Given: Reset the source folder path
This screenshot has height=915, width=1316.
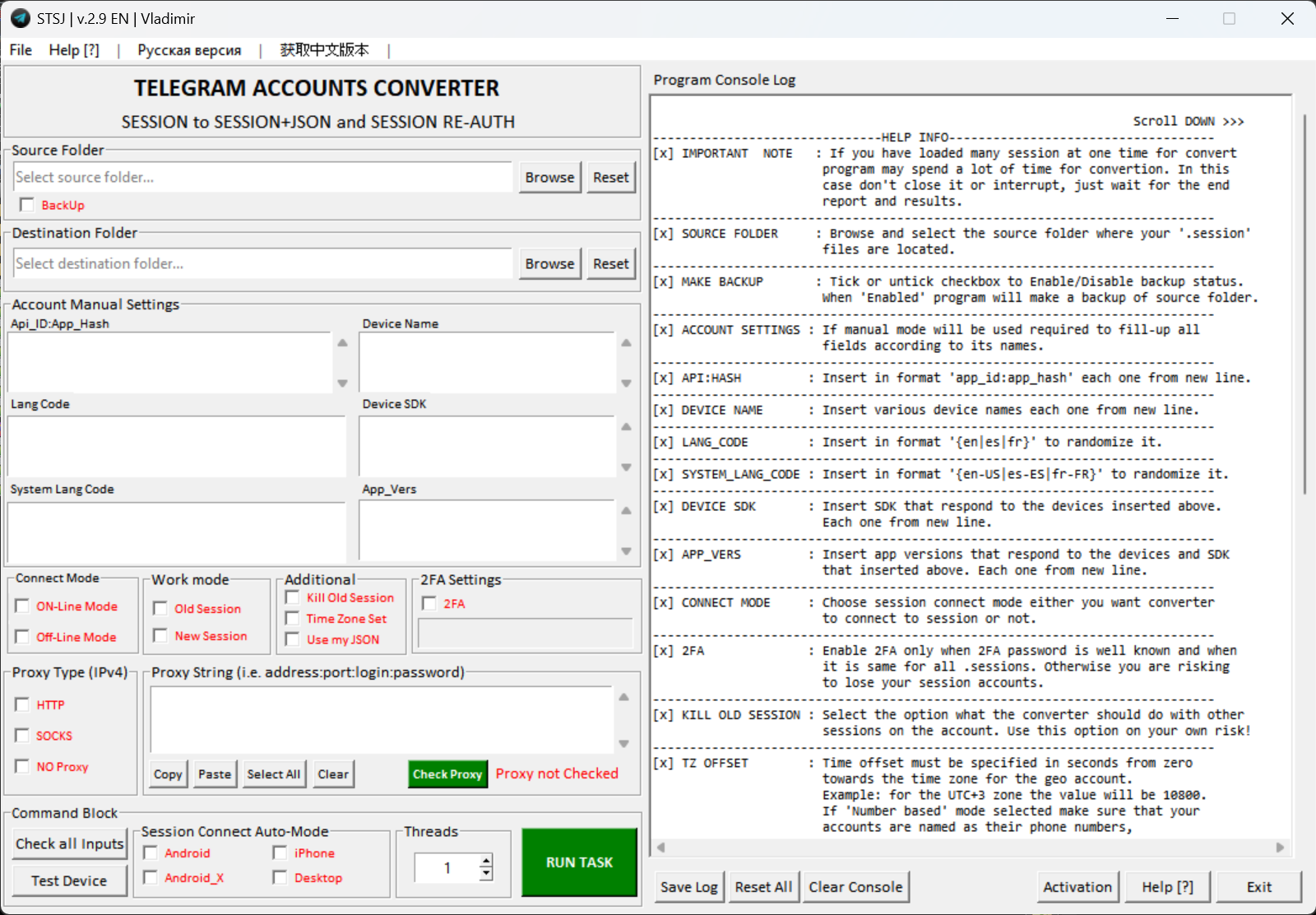Looking at the screenshot, I should [610, 177].
